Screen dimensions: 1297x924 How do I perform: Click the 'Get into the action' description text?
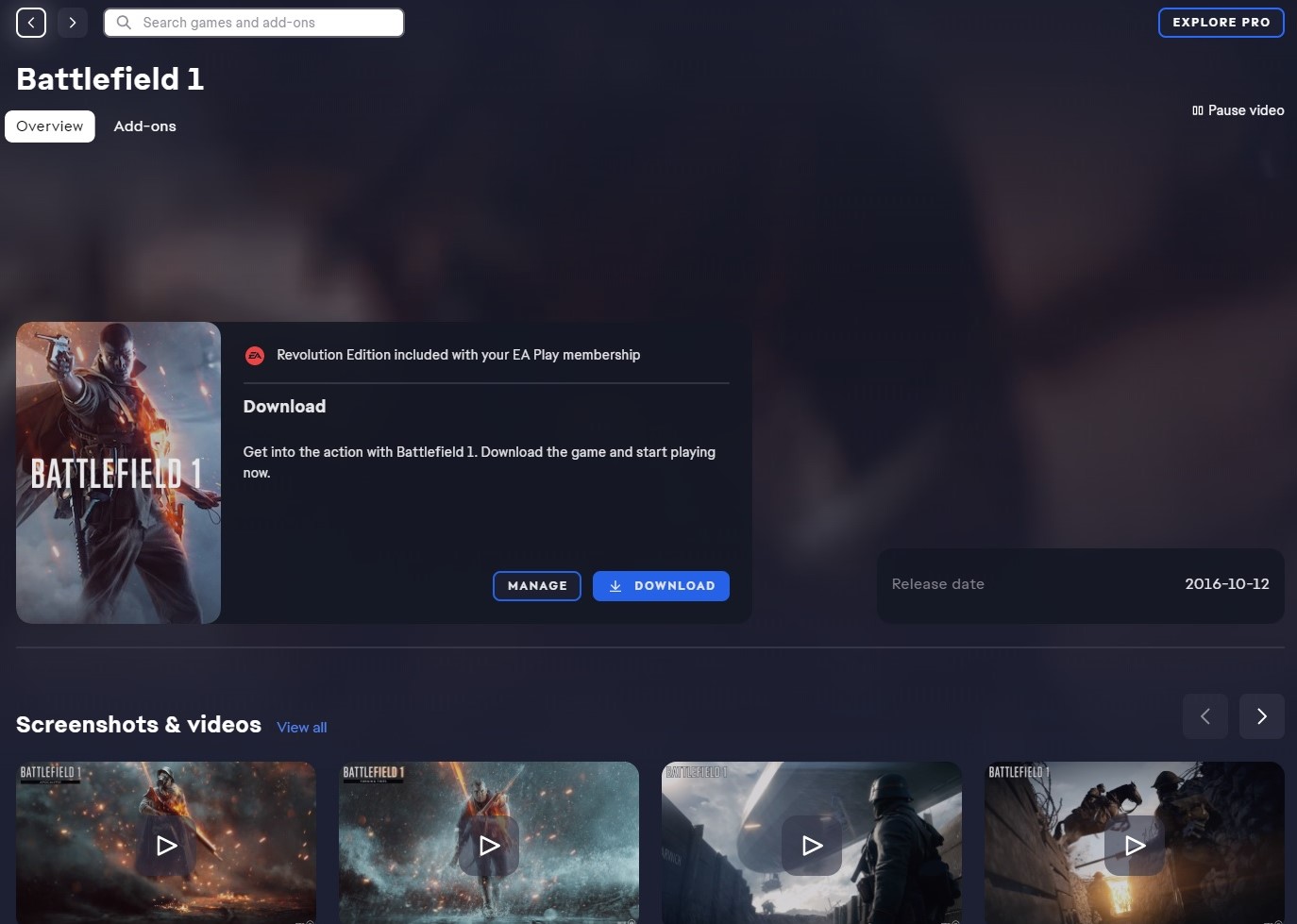[480, 462]
